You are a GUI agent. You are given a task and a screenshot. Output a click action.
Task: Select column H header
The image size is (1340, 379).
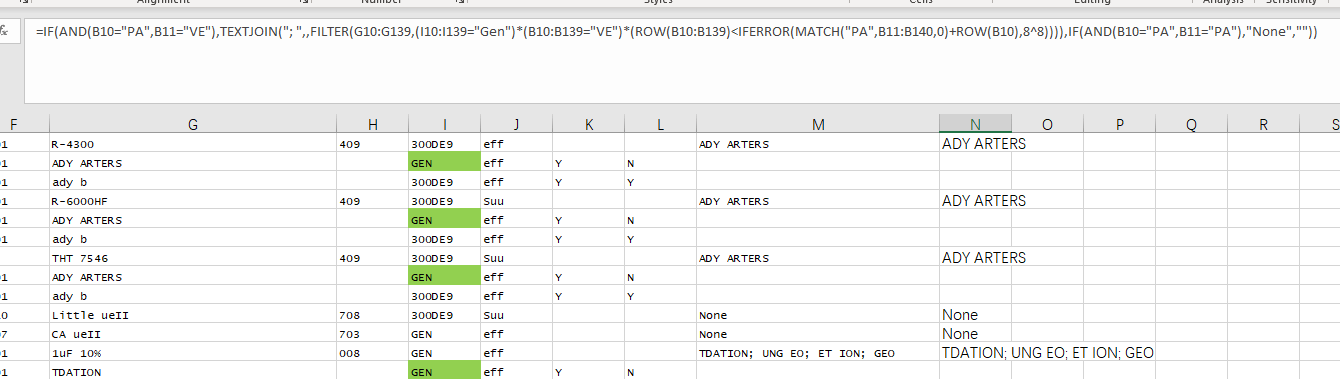click(372, 124)
